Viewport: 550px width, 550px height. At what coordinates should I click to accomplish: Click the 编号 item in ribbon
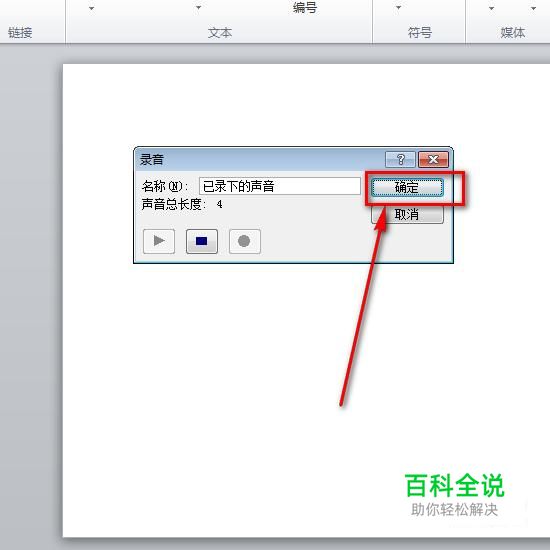click(305, 7)
